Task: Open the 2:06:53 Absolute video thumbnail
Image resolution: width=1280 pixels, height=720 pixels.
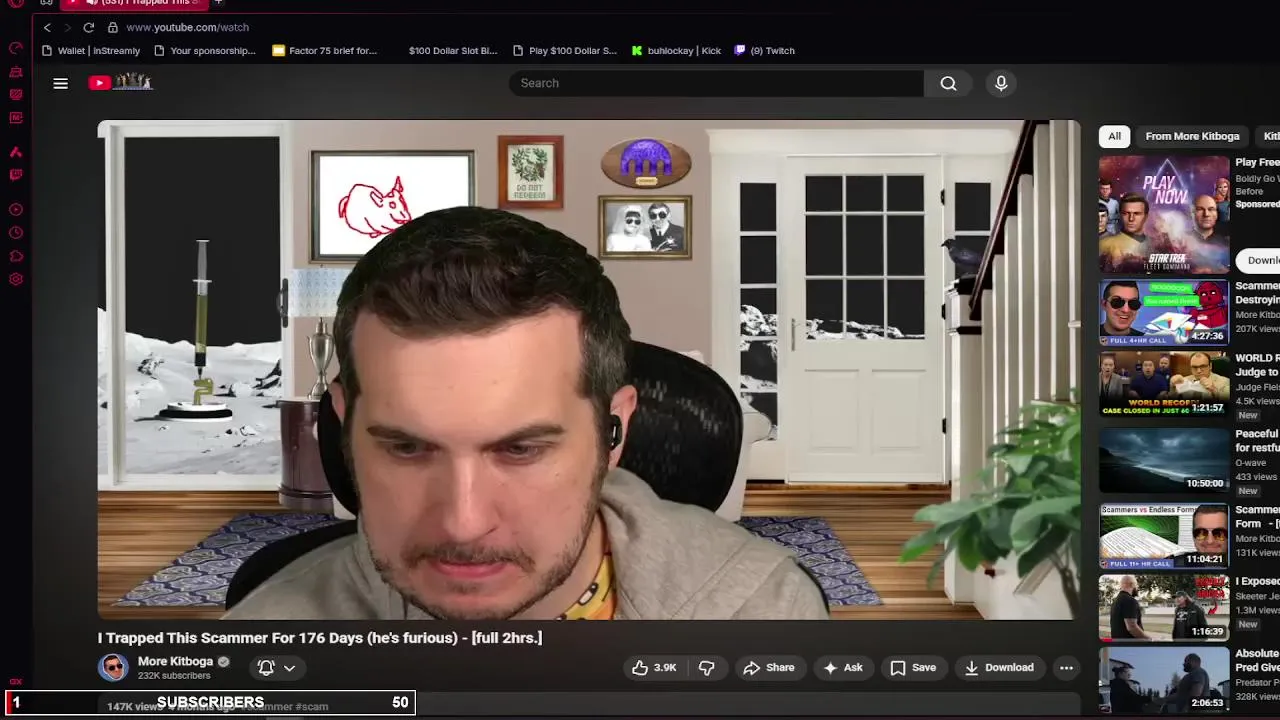Action: (x=1164, y=680)
